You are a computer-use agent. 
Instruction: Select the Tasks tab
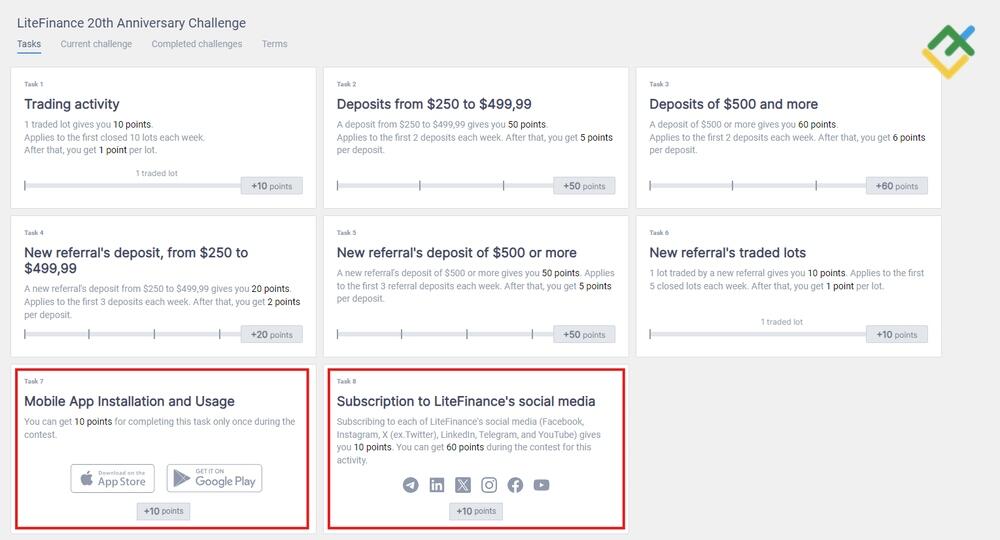(29, 44)
